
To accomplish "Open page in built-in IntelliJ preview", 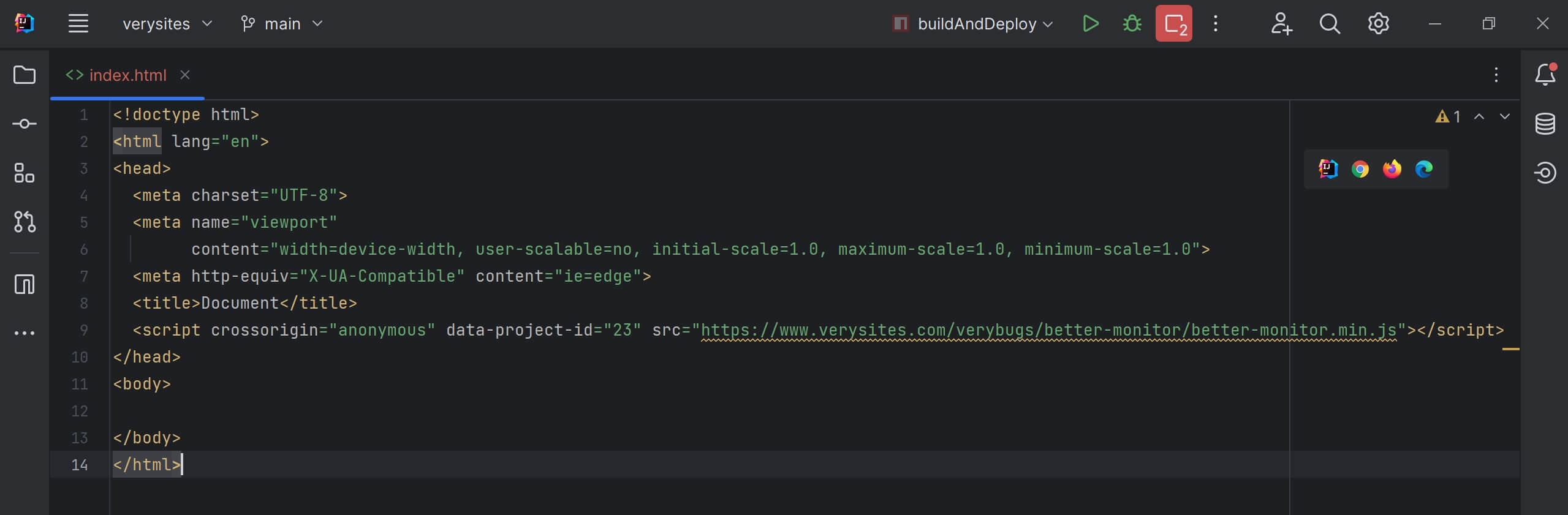I will [x=1328, y=169].
